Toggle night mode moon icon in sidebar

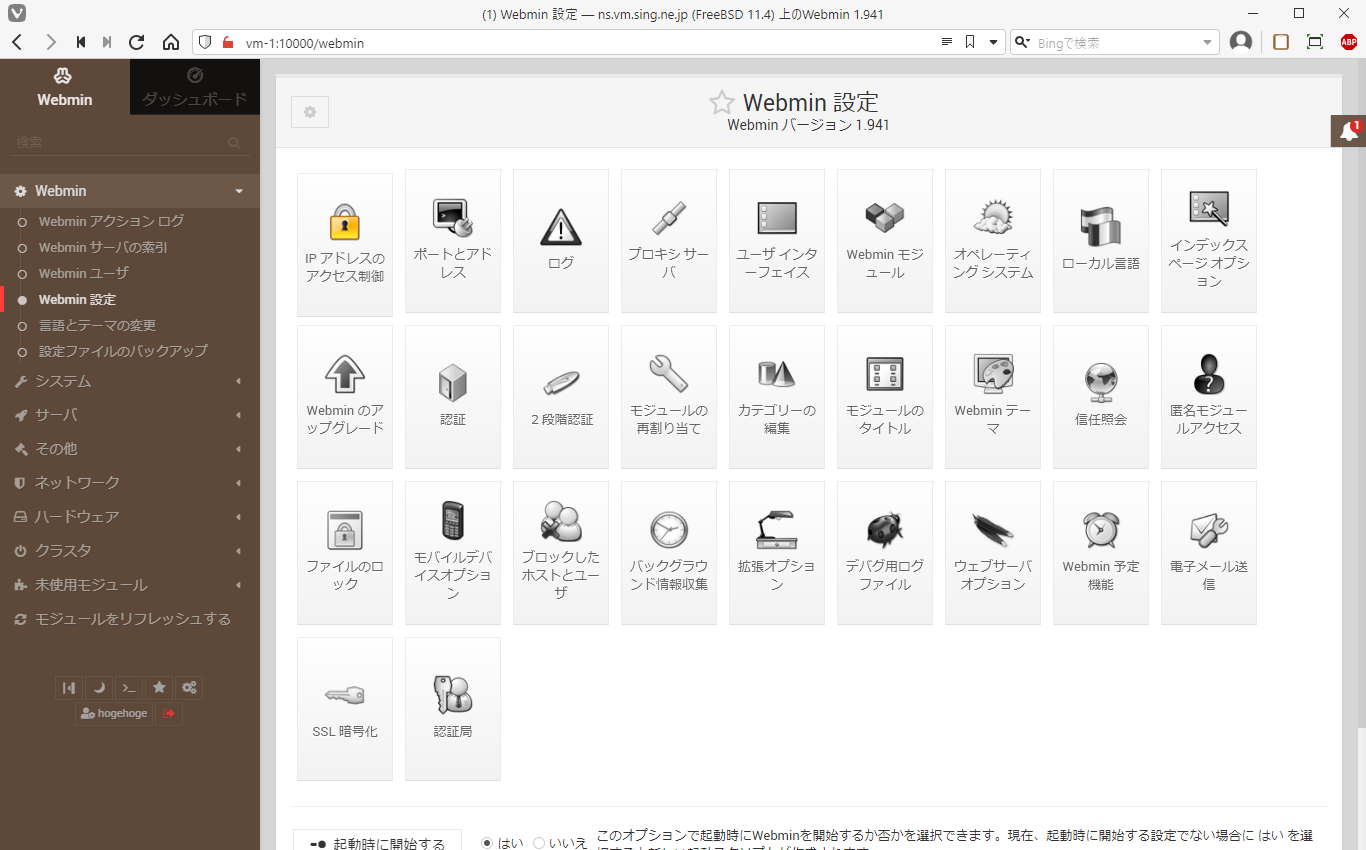(x=99, y=688)
